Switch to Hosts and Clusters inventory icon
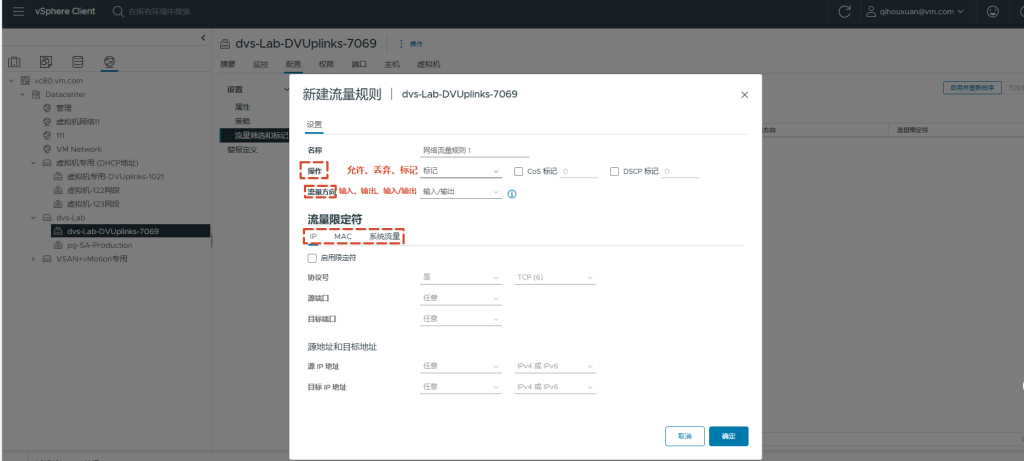Viewport: 1024px width, 461px height. tap(14, 62)
